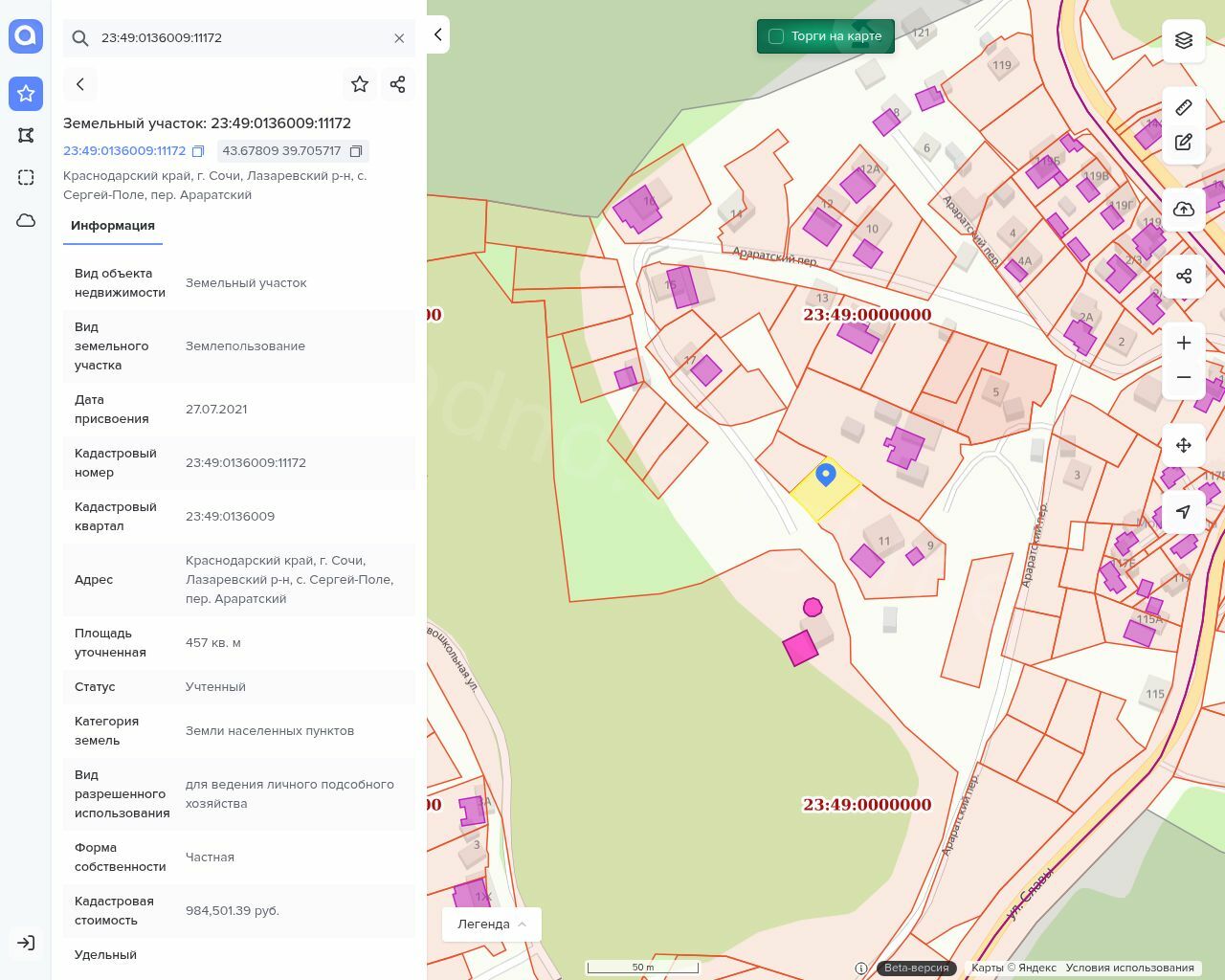1225x980 pixels.
Task: Open 'Условия использования' link
Action: pos(1129,968)
